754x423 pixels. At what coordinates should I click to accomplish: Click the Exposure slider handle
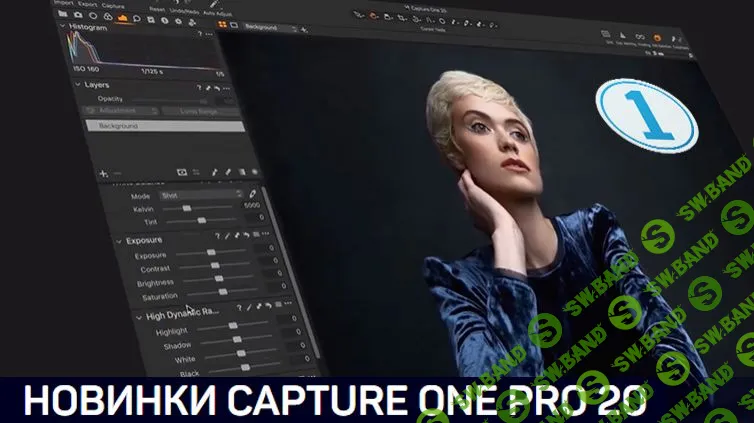point(211,252)
